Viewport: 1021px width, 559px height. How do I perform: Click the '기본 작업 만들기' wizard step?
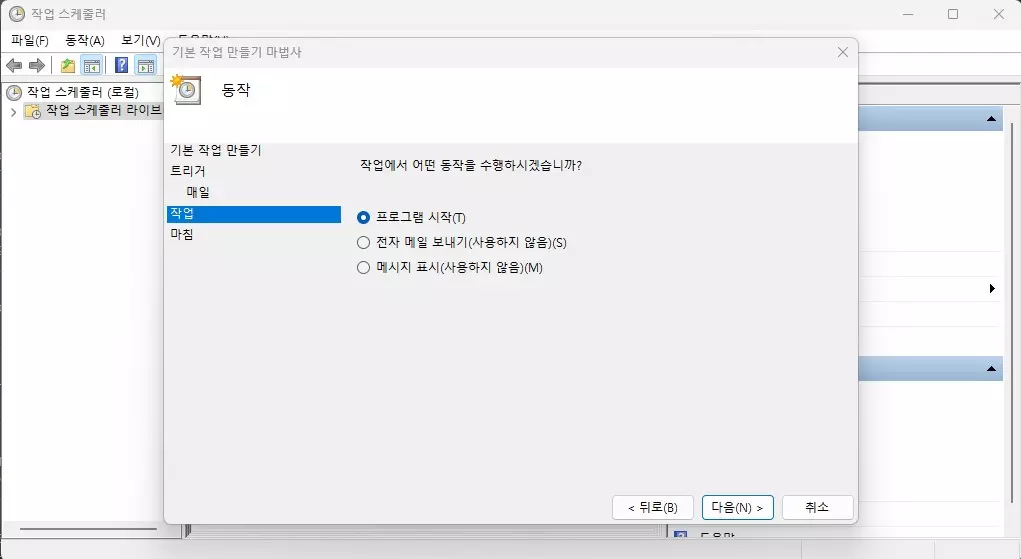click(x=216, y=150)
